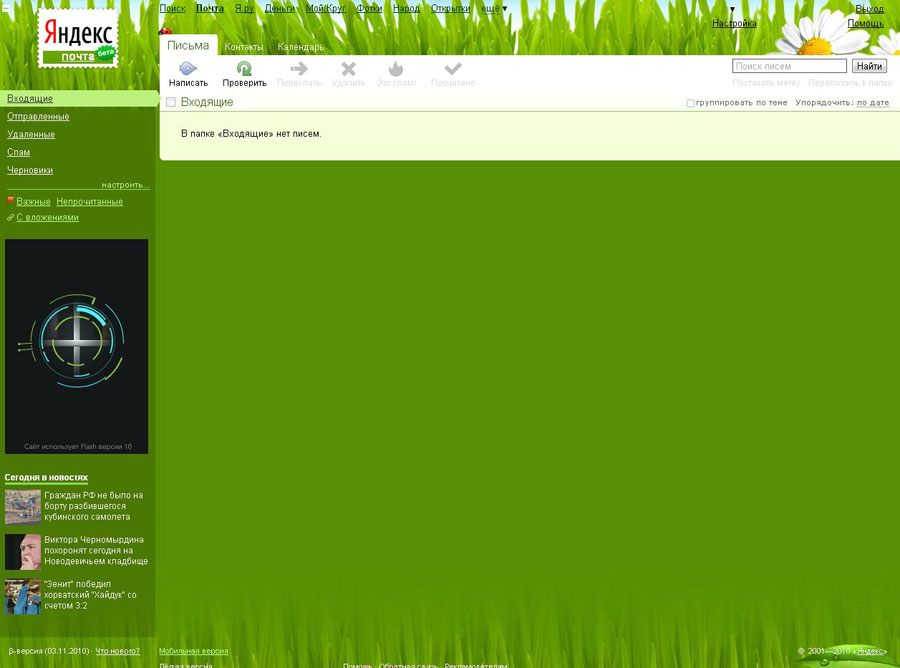This screenshot has width=900, height=668.
Task: Open the Помощь link at top right
Action: (866, 23)
